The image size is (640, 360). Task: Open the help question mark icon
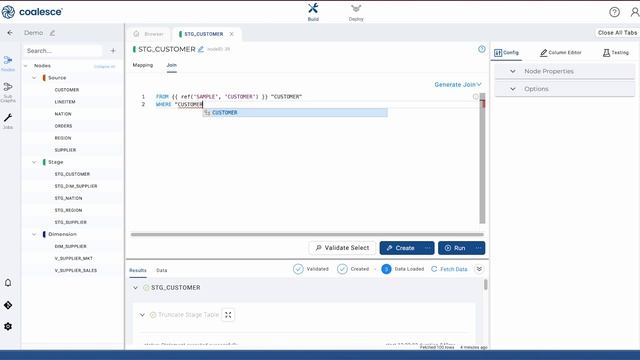pos(614,12)
